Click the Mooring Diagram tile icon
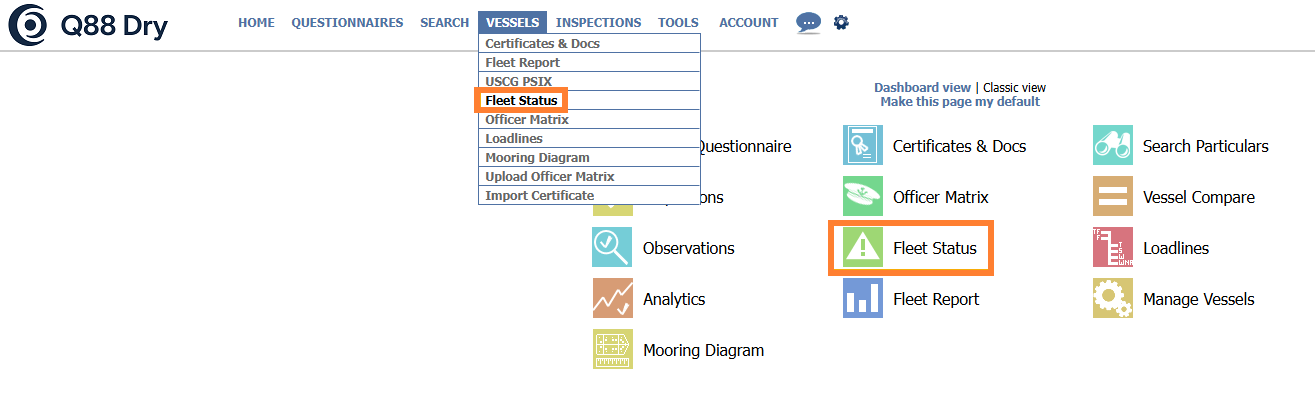1315x394 pixels. 612,350
